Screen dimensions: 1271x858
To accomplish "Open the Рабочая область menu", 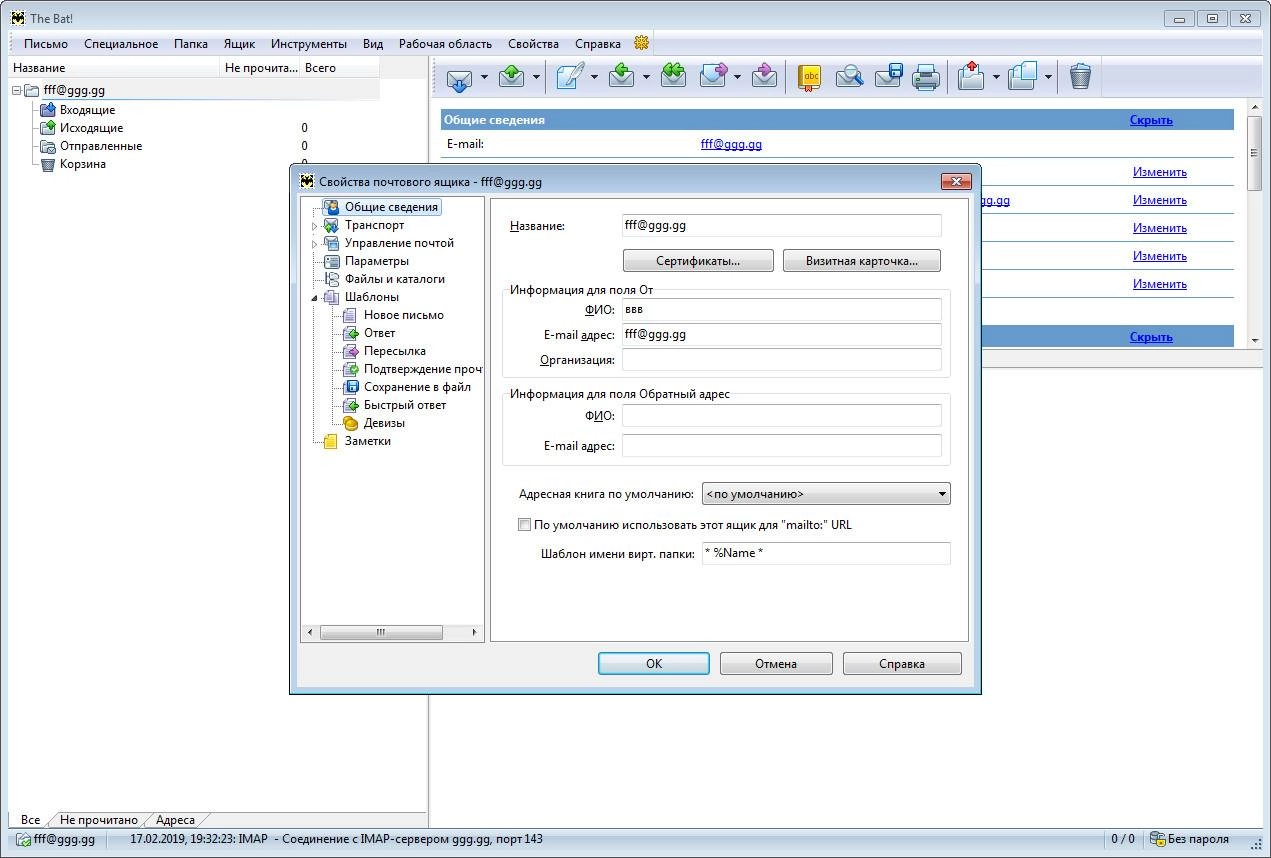I will click(445, 44).
